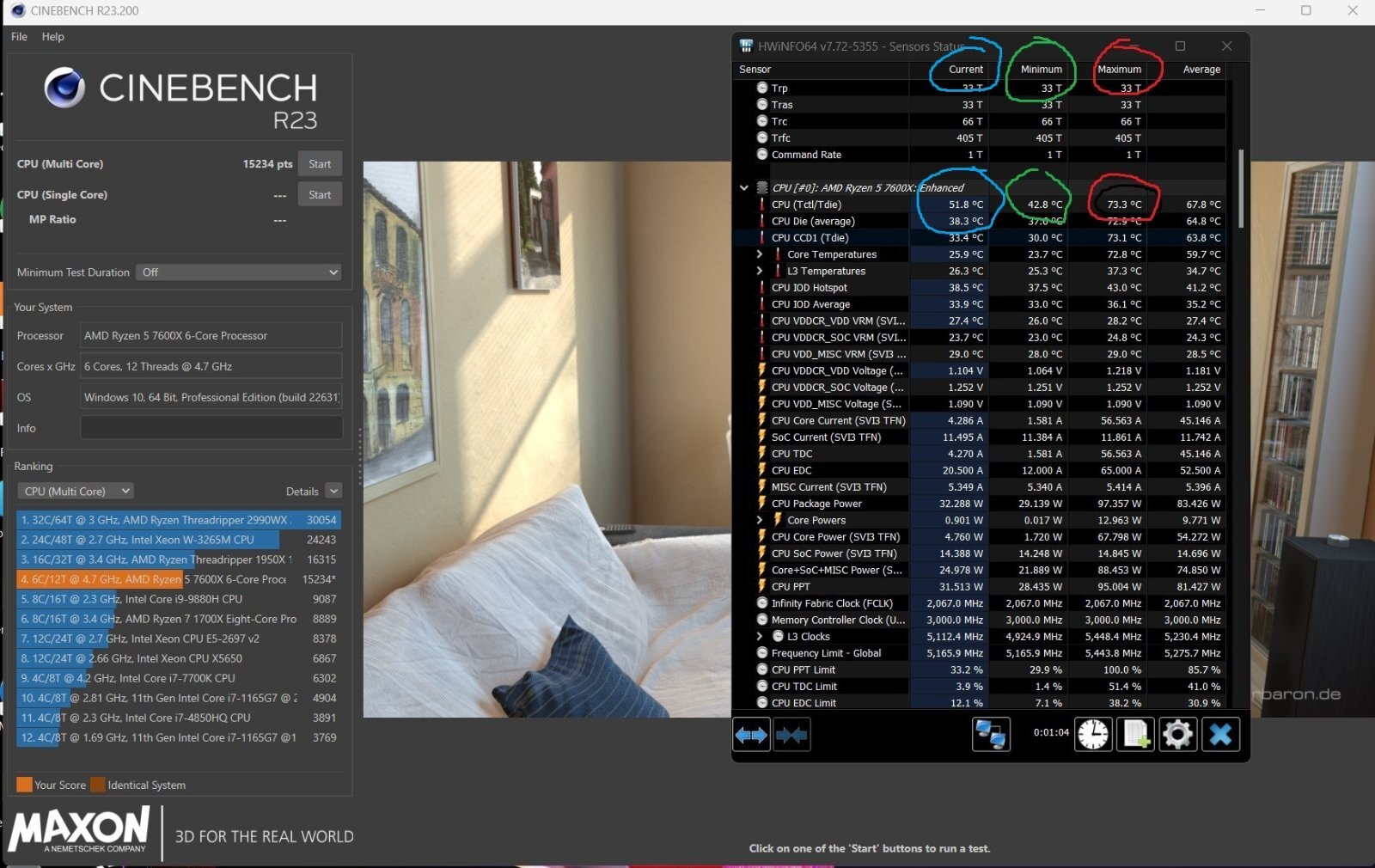Select the CPU CCD1 (Tdie) sensor row
This screenshot has width=1375, height=868.
[x=980, y=238]
